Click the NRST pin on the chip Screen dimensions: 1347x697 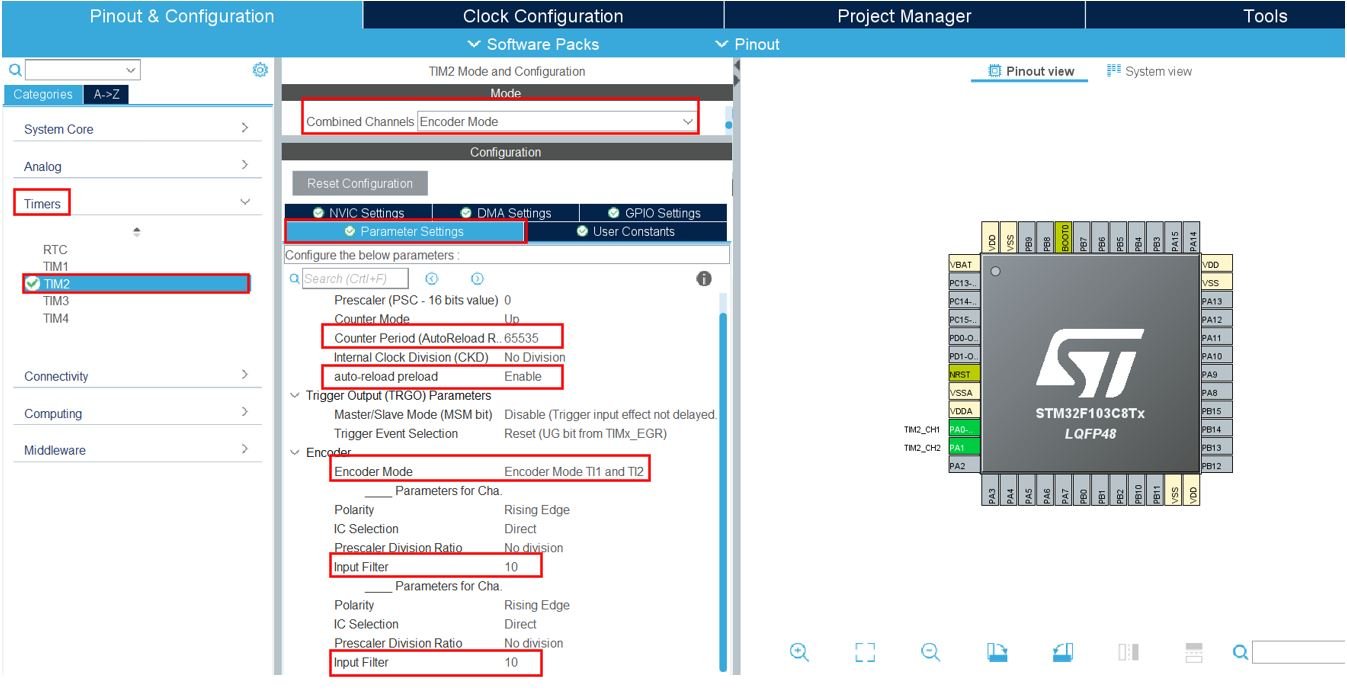point(964,374)
